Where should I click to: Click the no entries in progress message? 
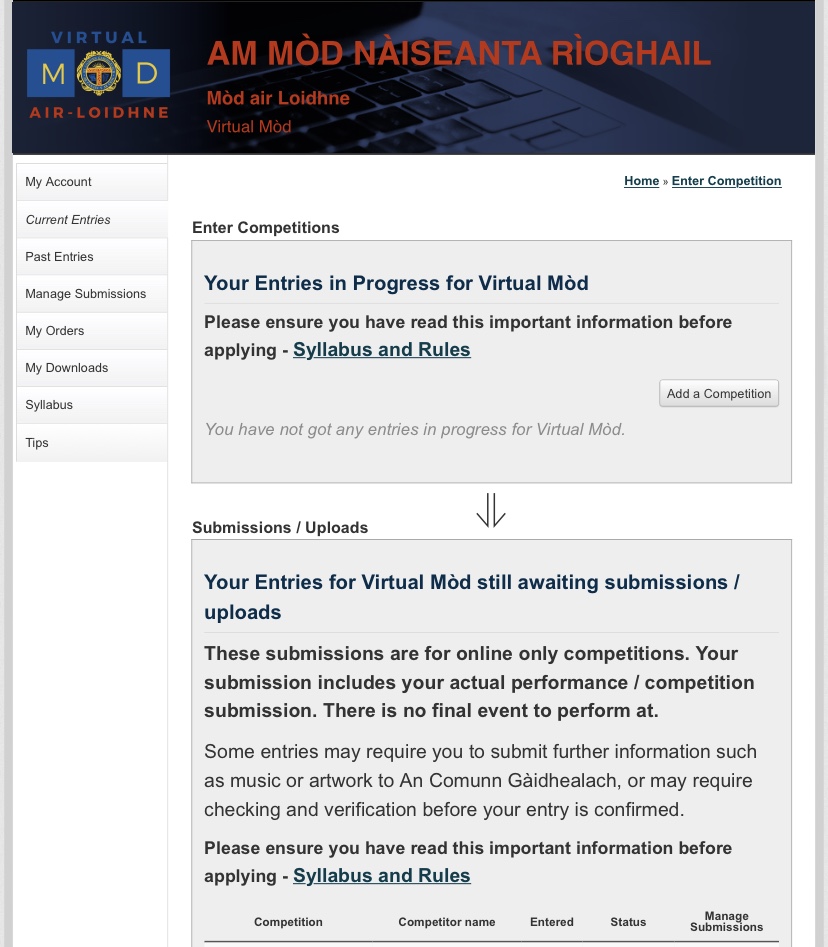click(415, 429)
